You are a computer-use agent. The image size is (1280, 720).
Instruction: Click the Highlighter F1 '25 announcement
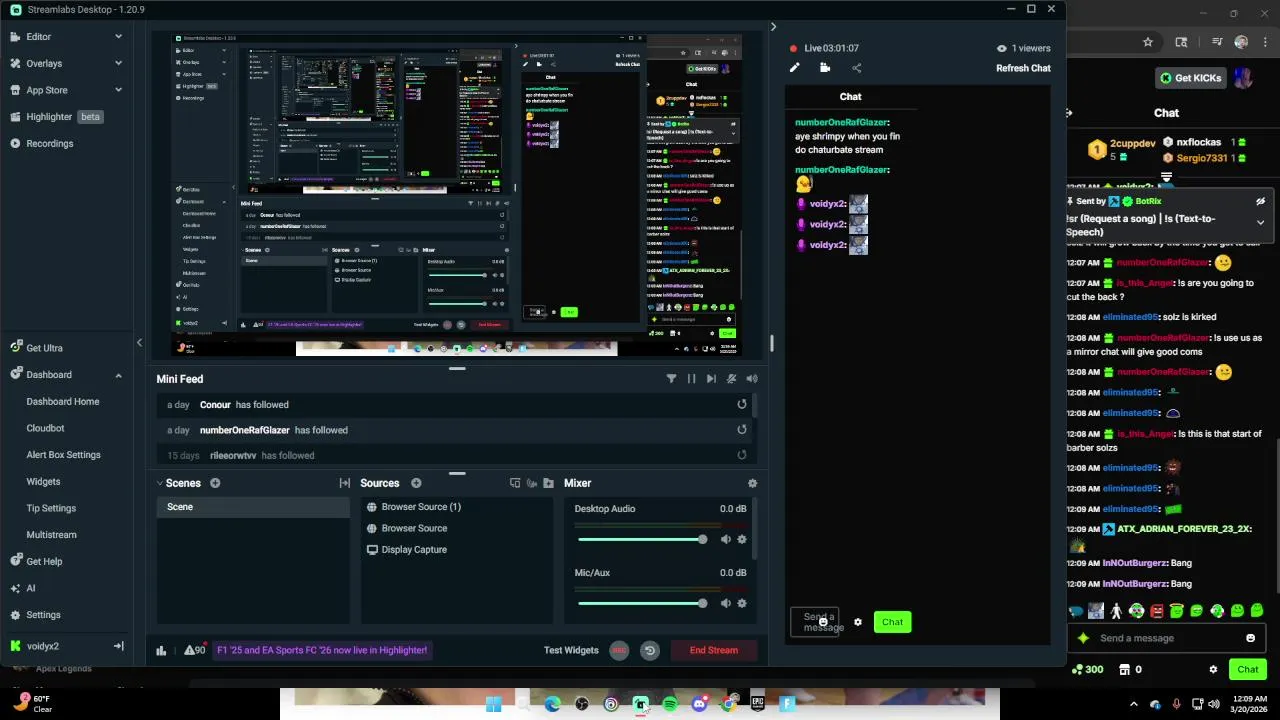[322, 650]
